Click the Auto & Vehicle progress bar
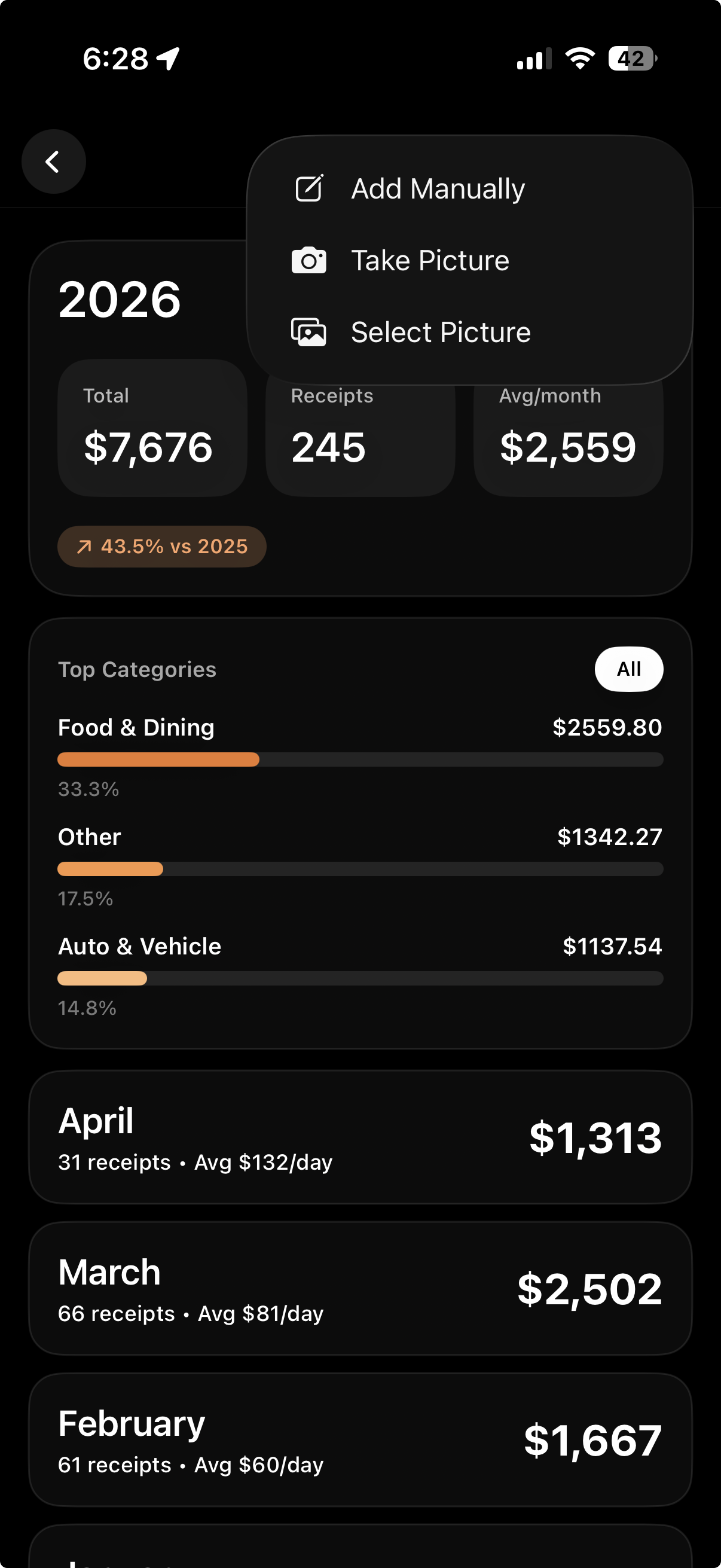The image size is (721, 1568). (x=360, y=978)
